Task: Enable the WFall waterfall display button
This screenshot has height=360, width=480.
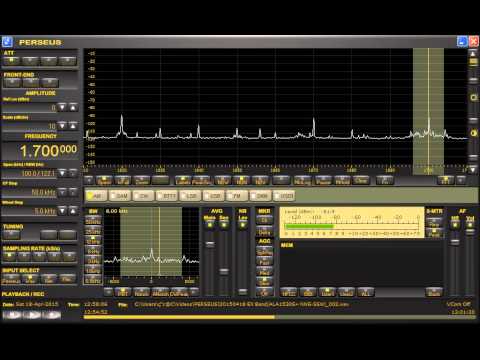Action: pyautogui.click(x=123, y=181)
